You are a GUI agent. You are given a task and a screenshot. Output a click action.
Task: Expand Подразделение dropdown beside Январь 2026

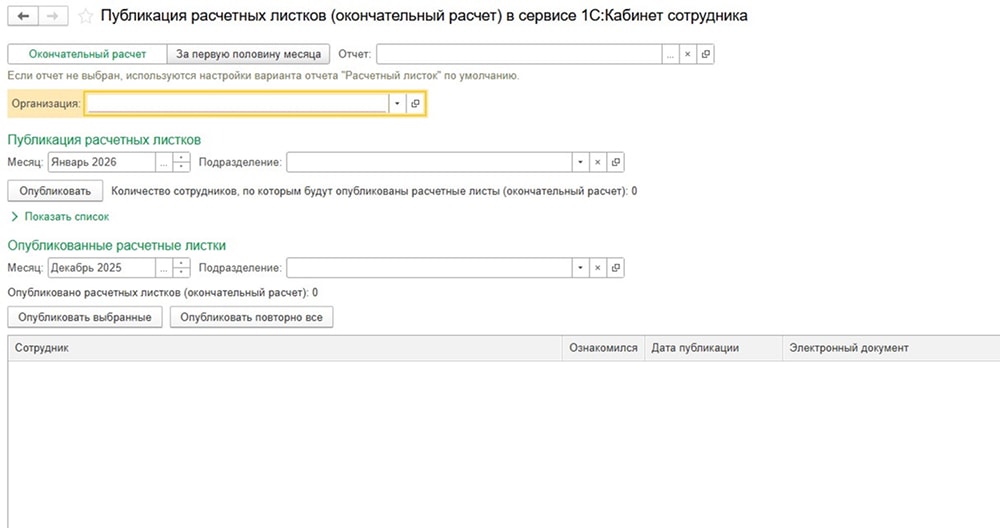[580, 162]
